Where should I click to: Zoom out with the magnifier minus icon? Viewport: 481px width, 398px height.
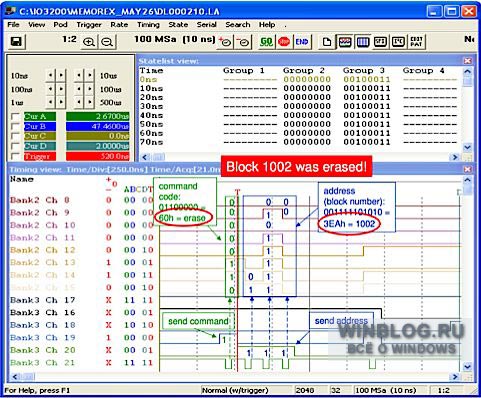tap(107, 42)
